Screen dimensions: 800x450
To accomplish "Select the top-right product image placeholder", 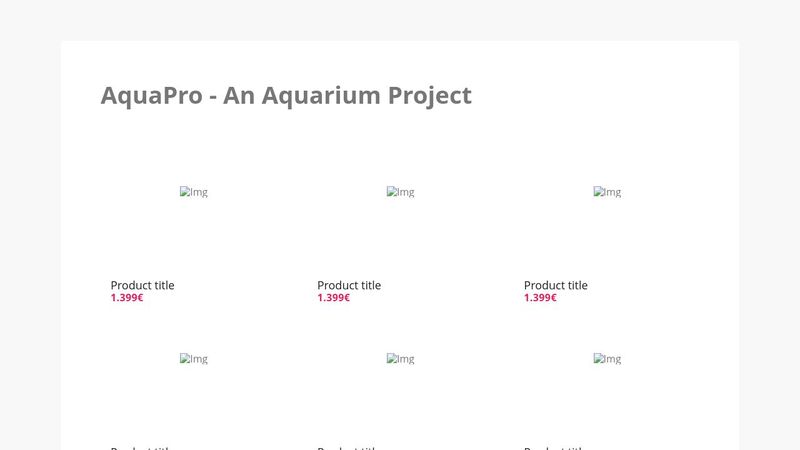I will 607,192.
